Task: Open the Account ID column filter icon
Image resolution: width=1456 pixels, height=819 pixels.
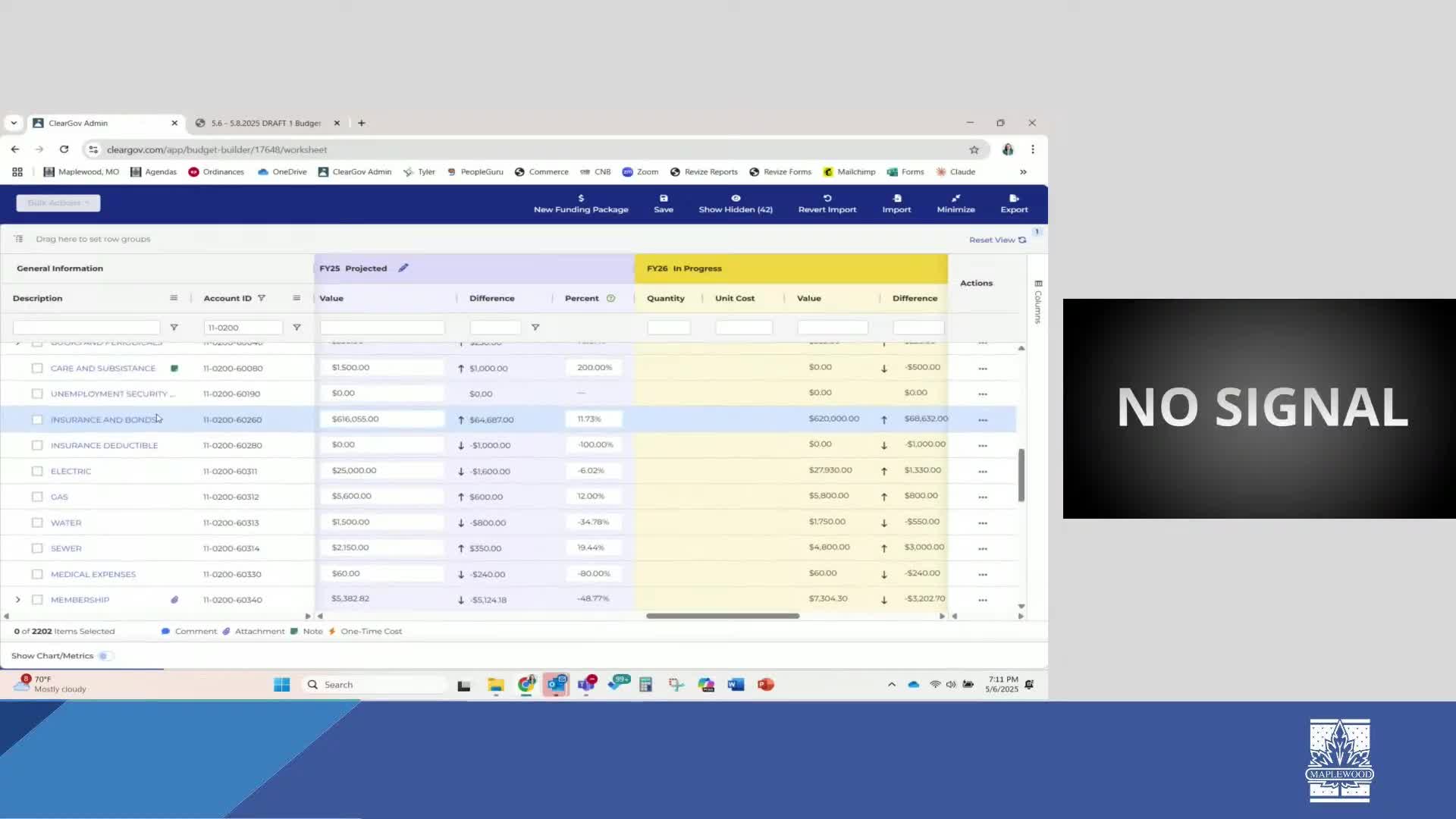Action: 262,298
